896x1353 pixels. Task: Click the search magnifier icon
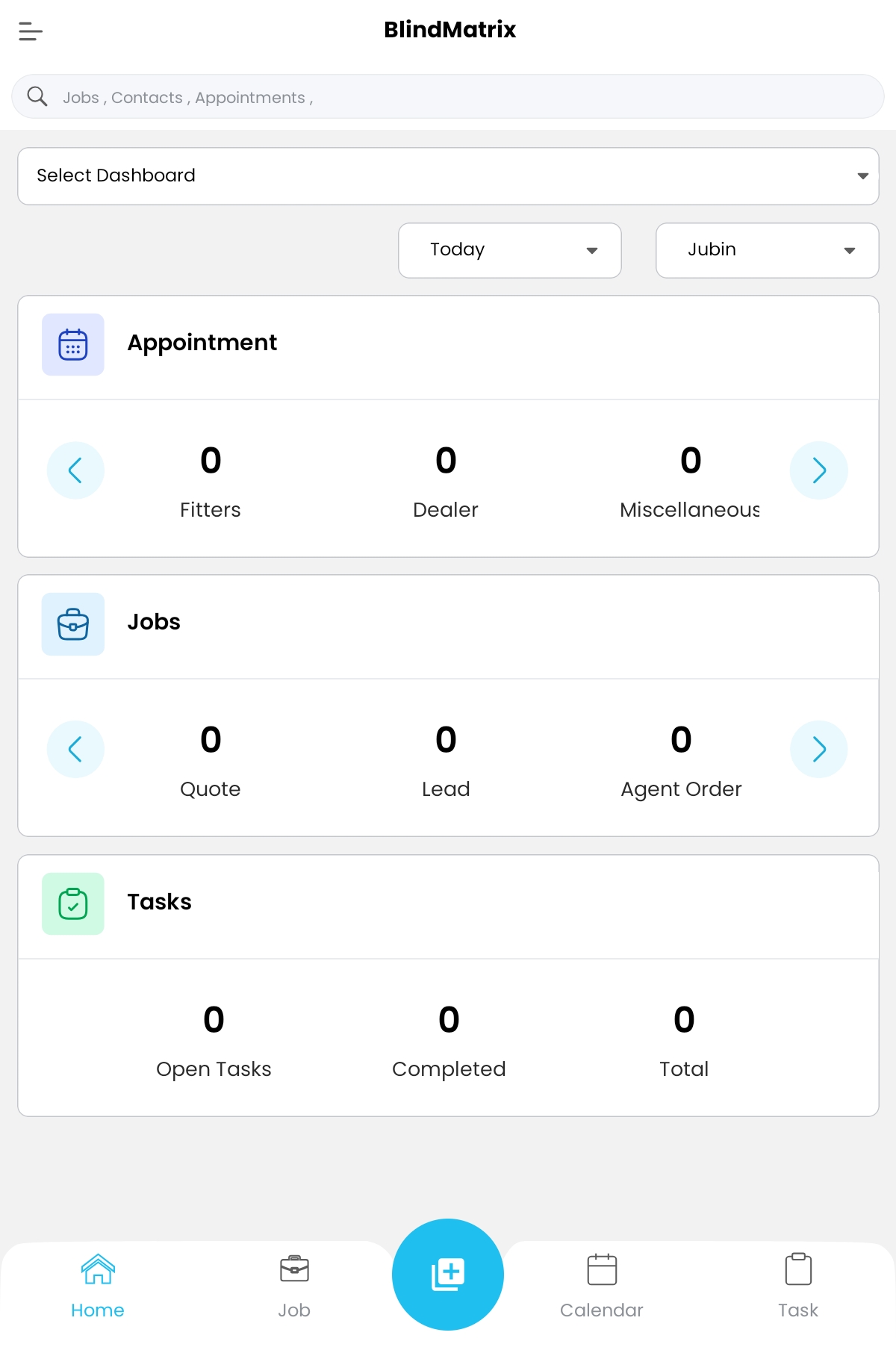pos(37,96)
